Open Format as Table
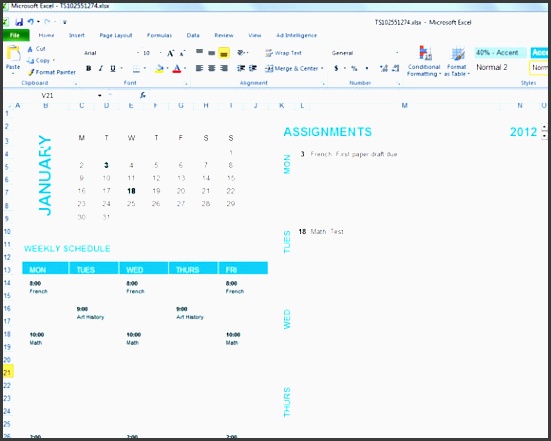 coord(457,61)
